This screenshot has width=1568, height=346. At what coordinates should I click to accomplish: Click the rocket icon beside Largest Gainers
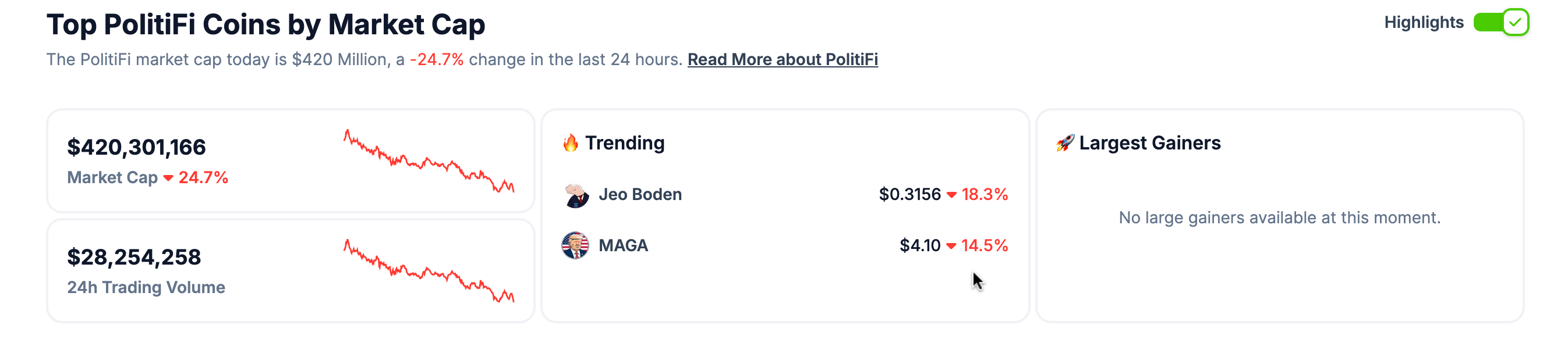tap(1064, 143)
